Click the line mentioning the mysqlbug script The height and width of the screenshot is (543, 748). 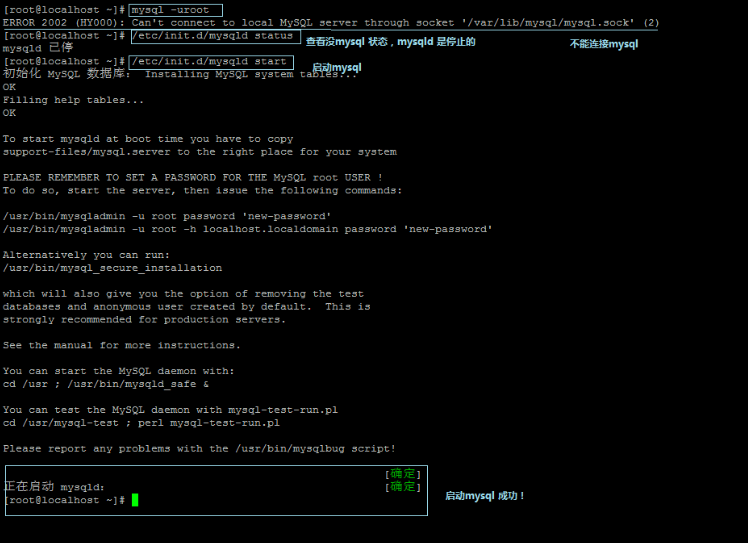[198, 449]
